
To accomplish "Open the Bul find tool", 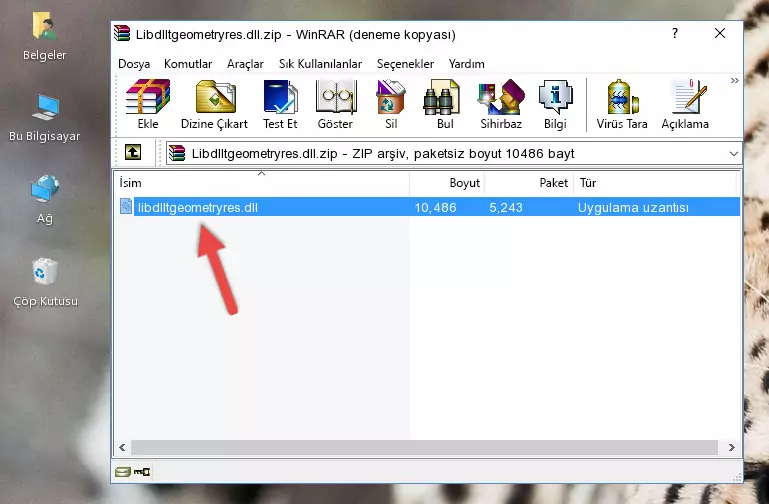I will click(x=445, y=104).
